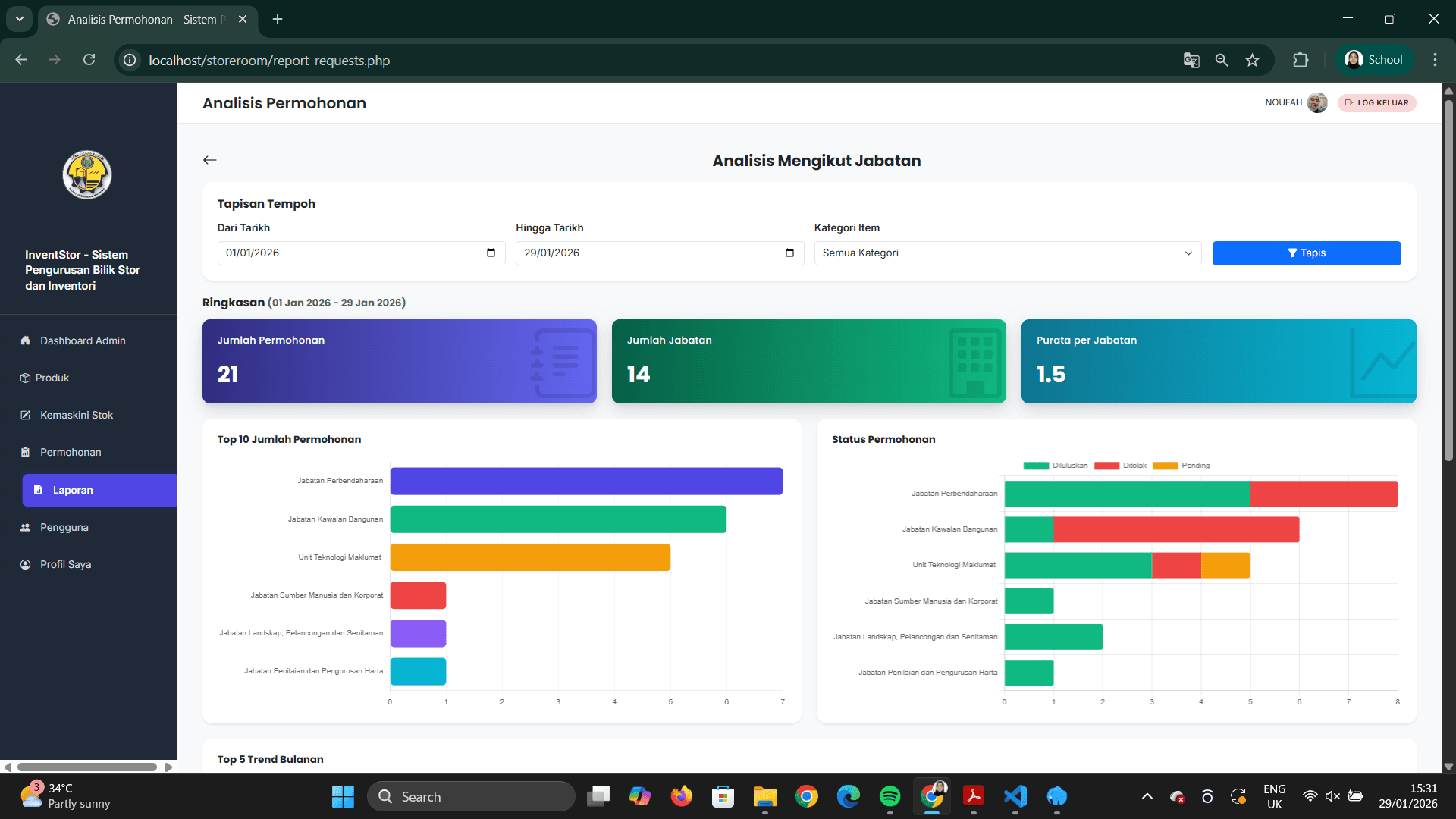This screenshot has width=1456, height=819.
Task: Open calendar picker in Hingga Tarikh field
Action: 789,253
